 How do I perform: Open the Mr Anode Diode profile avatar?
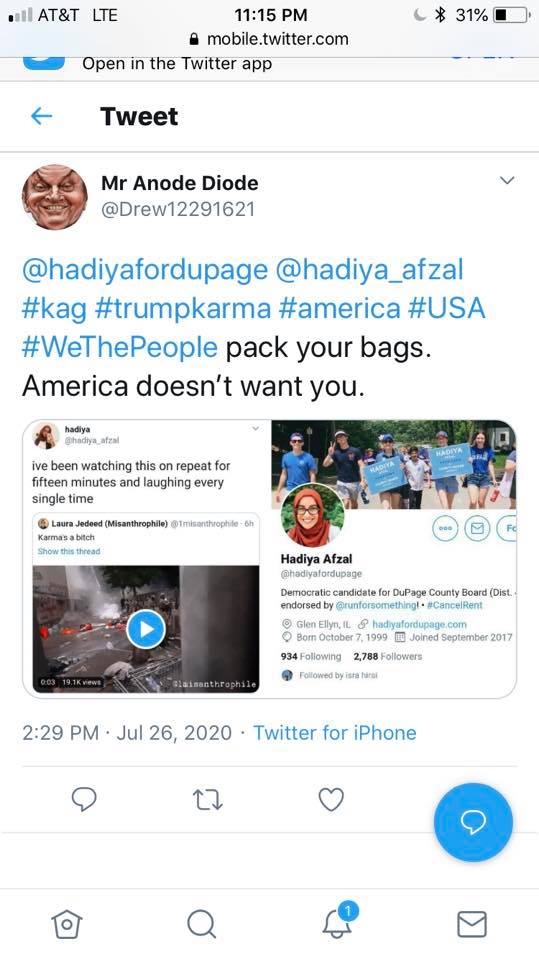tap(55, 197)
